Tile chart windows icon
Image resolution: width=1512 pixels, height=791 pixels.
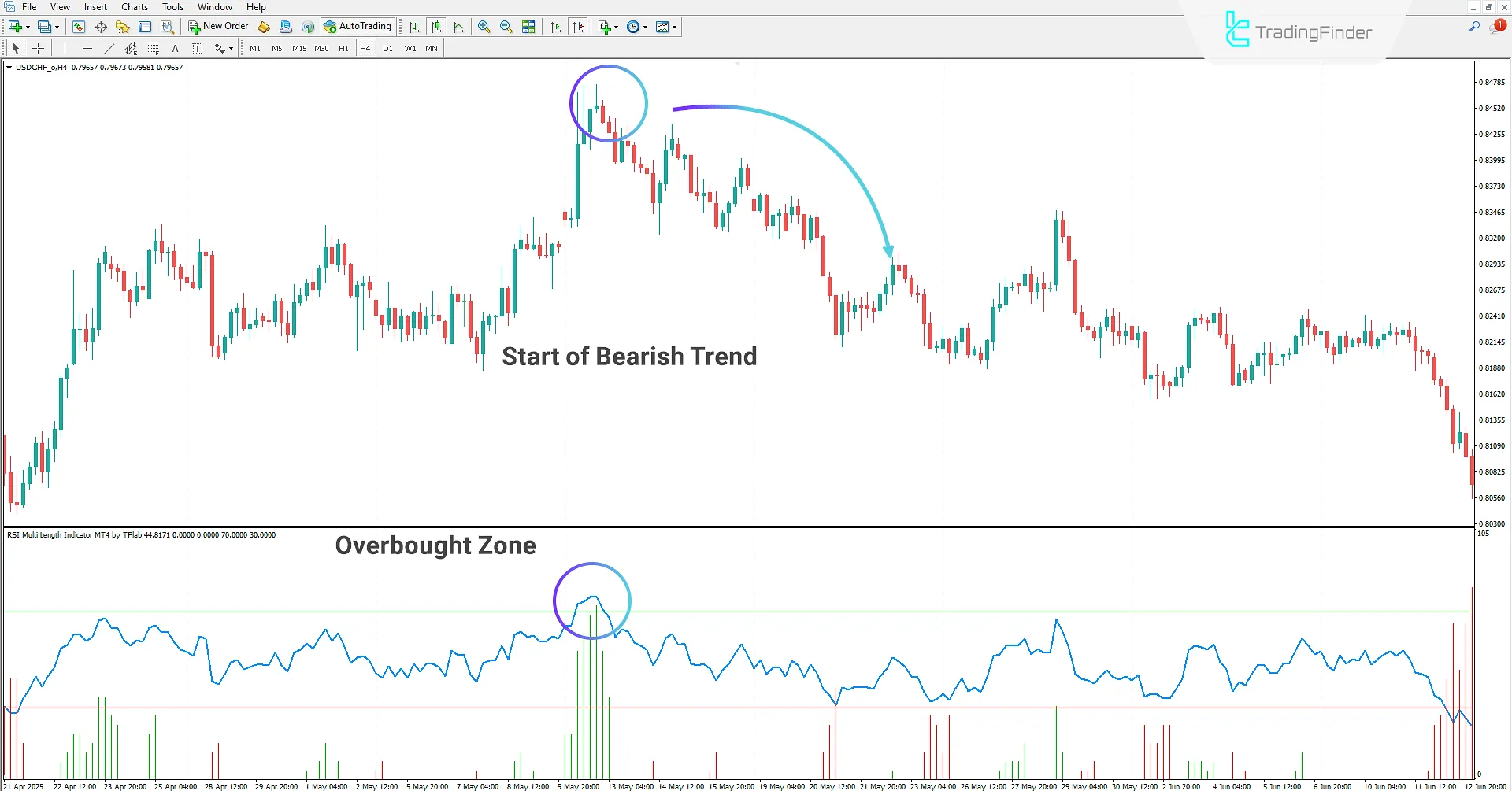pyautogui.click(x=528, y=27)
